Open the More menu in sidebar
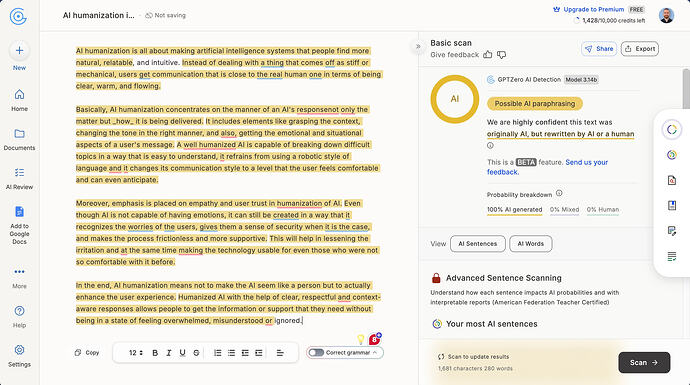This screenshot has width=690, height=385. [x=19, y=278]
